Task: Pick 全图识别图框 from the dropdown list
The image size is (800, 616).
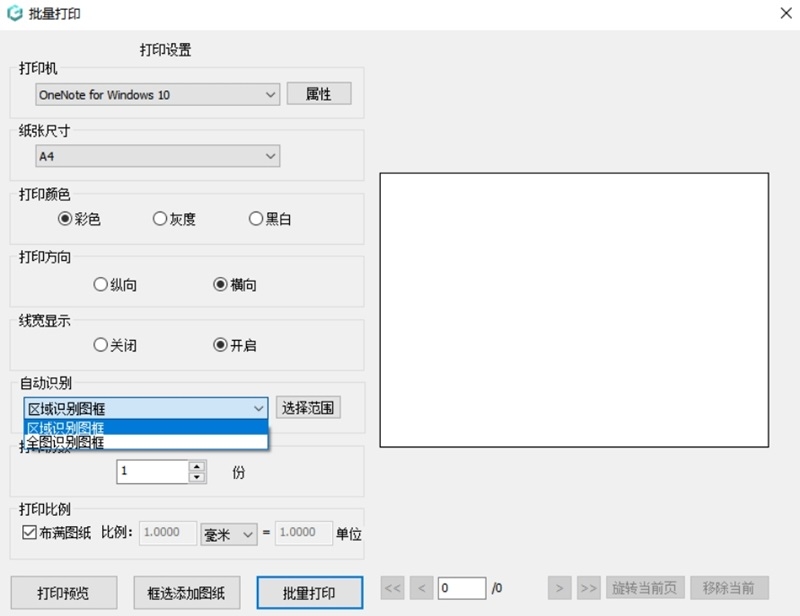Action: pyautogui.click(x=146, y=442)
